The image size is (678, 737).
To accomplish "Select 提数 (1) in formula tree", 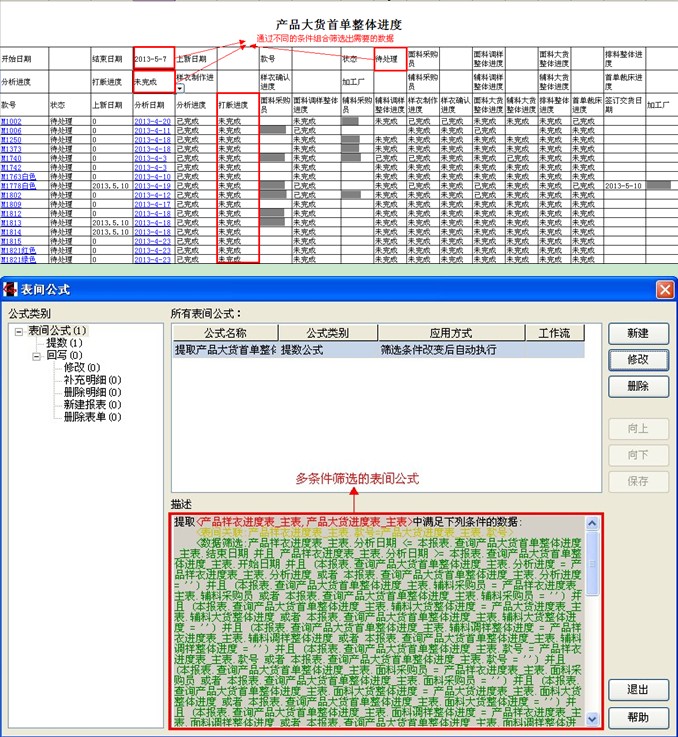I will point(63,343).
